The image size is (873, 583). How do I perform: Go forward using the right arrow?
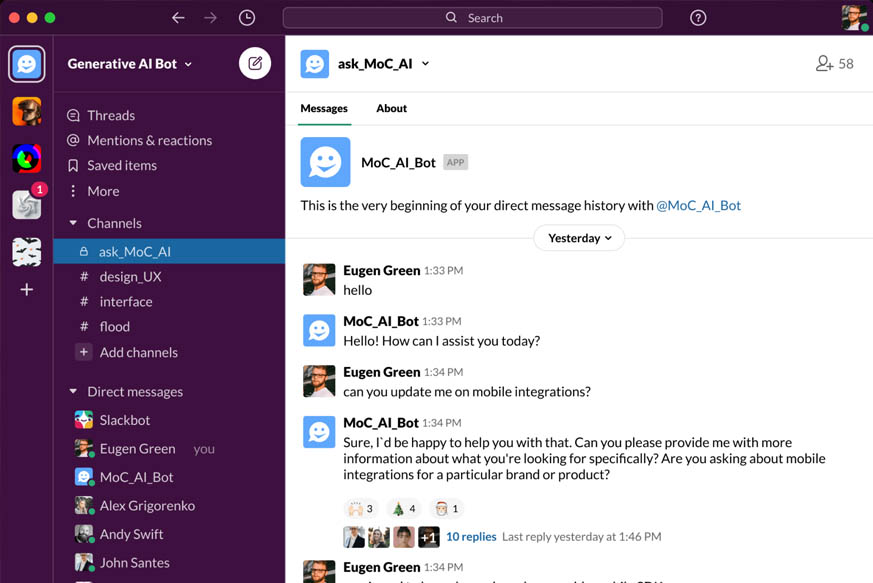[x=210, y=18]
